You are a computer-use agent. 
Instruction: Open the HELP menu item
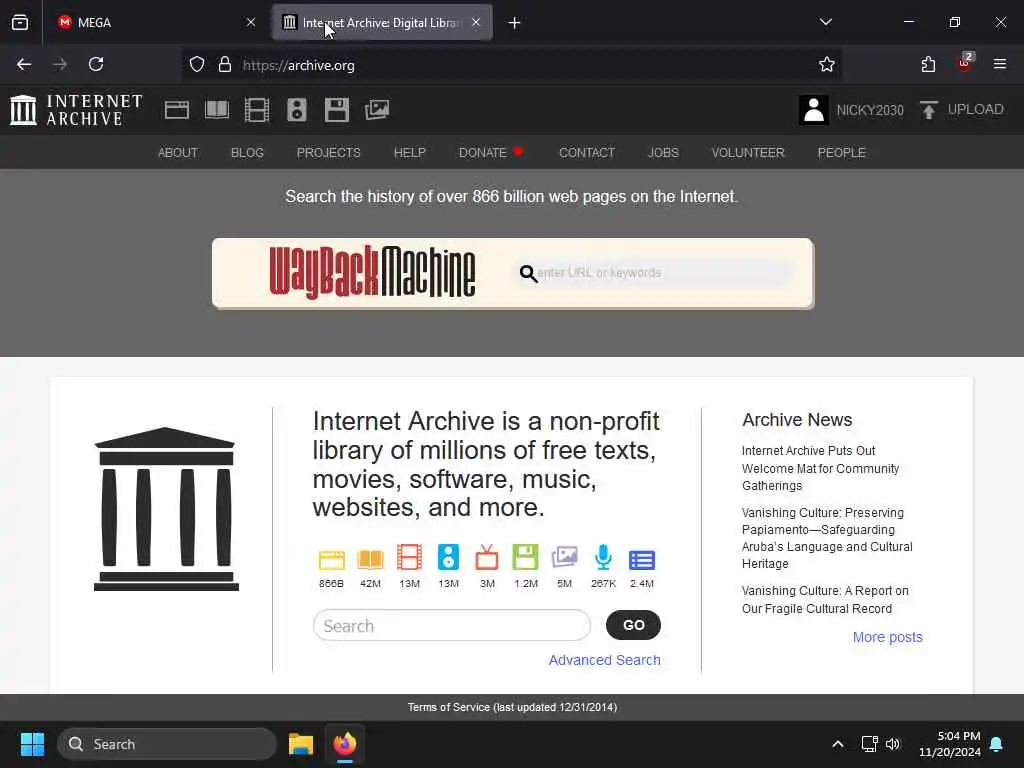(409, 153)
